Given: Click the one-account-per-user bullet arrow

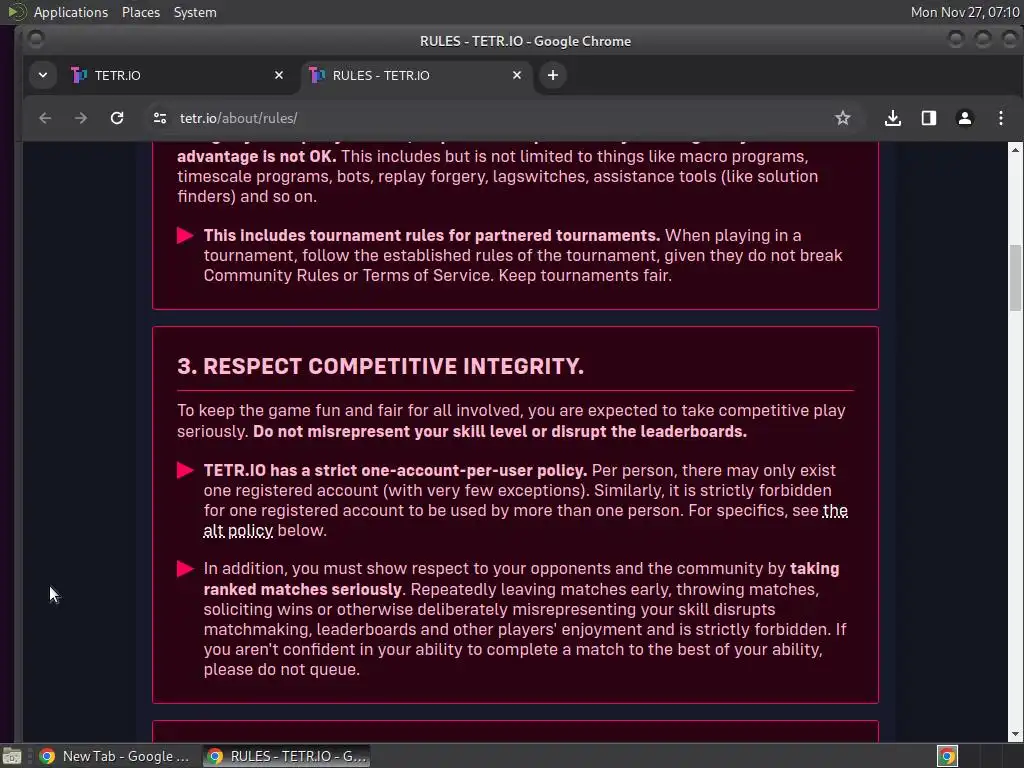Looking at the screenshot, I should pyautogui.click(x=185, y=470).
